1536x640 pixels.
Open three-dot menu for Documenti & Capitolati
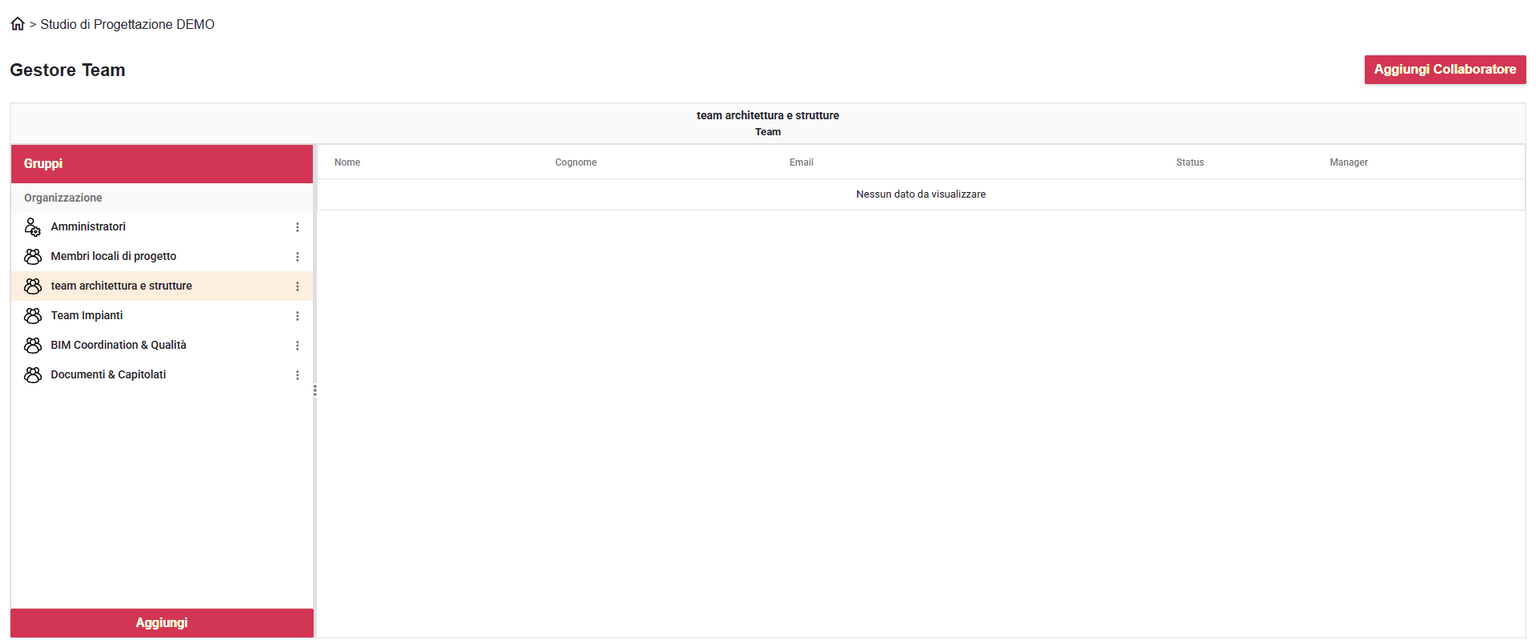(297, 375)
